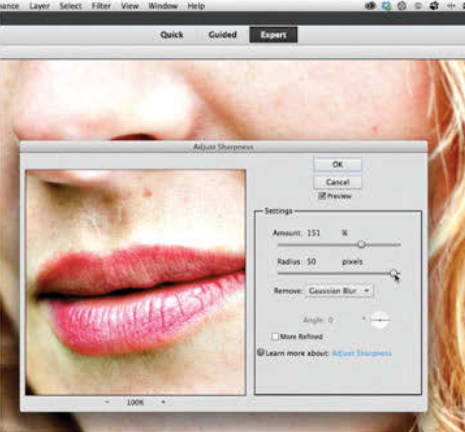Click the Radius slider handle

(394, 273)
